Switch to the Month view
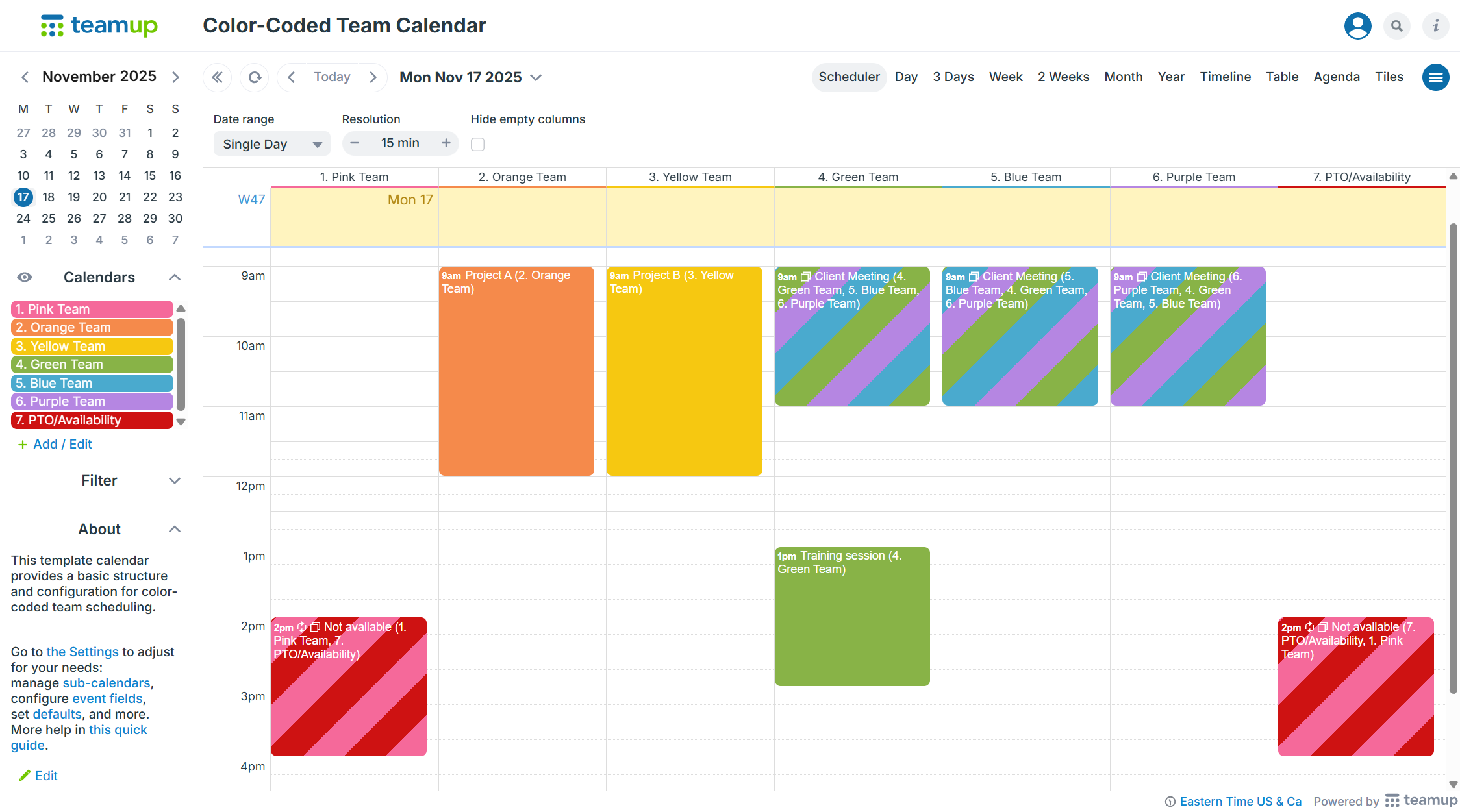The image size is (1460, 812). click(x=1123, y=77)
